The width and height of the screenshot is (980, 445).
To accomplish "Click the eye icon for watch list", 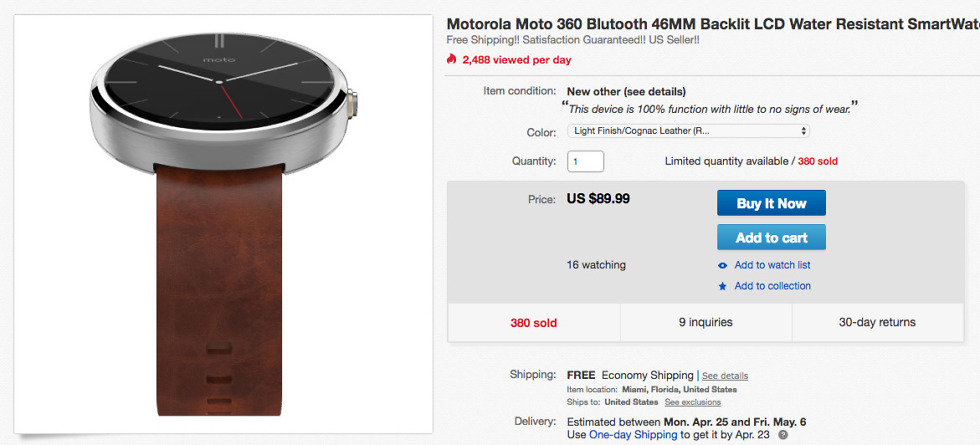I will pos(723,265).
